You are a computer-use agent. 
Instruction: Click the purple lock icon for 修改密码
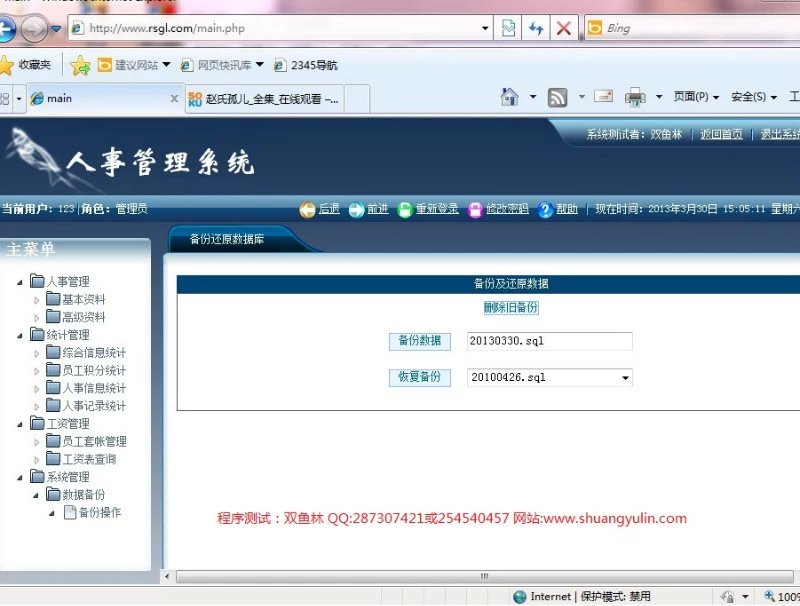pyautogui.click(x=475, y=210)
